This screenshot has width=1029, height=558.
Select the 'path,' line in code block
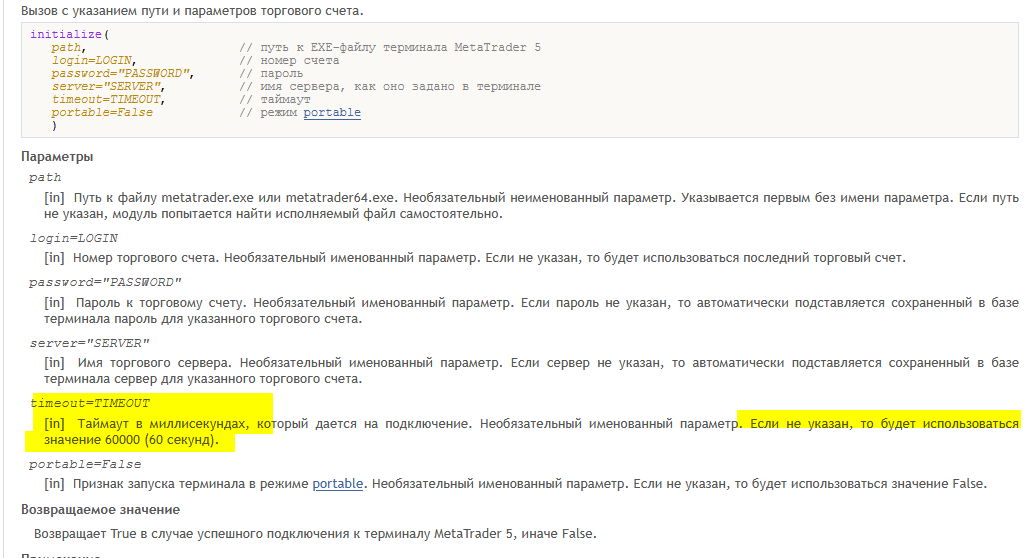pos(68,47)
